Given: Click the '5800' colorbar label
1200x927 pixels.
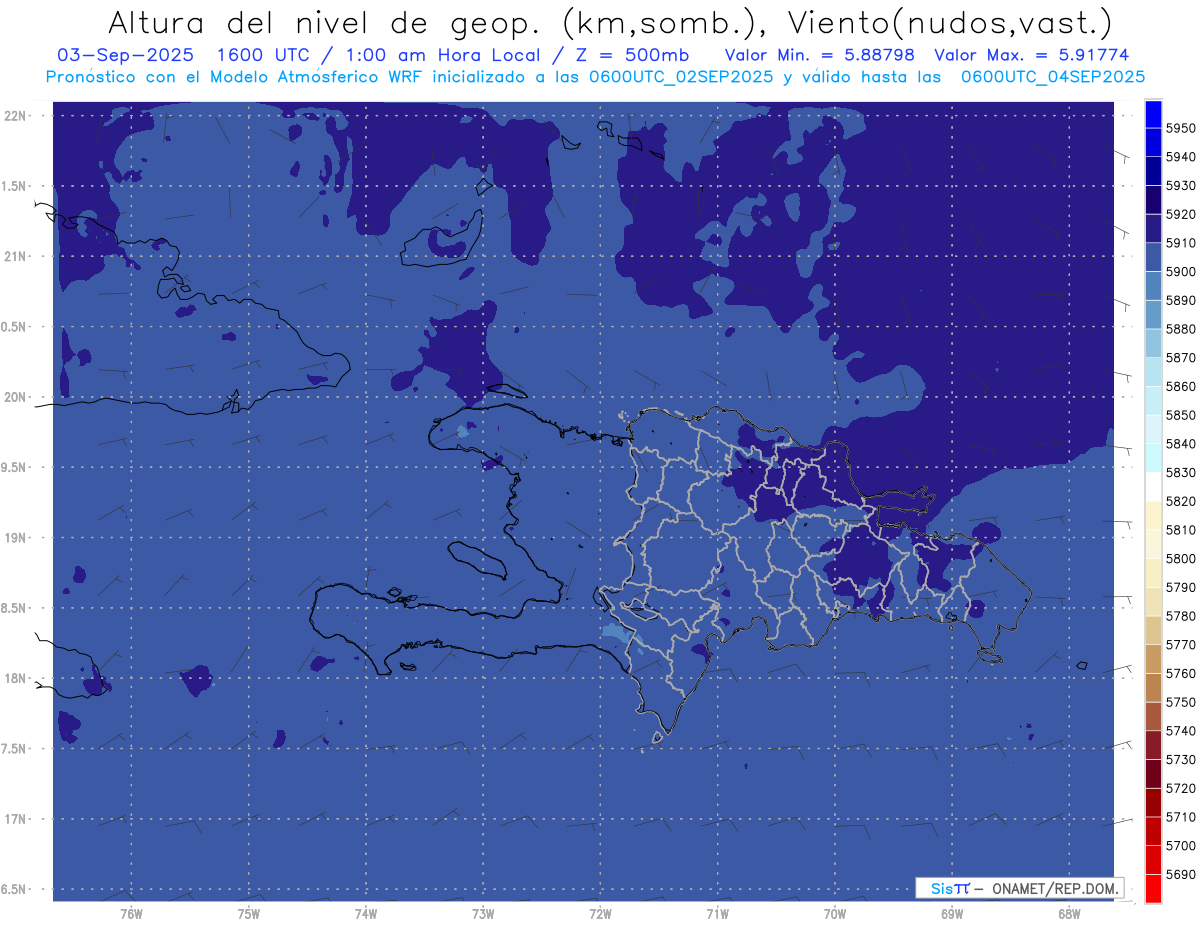Looking at the screenshot, I should [1182, 558].
